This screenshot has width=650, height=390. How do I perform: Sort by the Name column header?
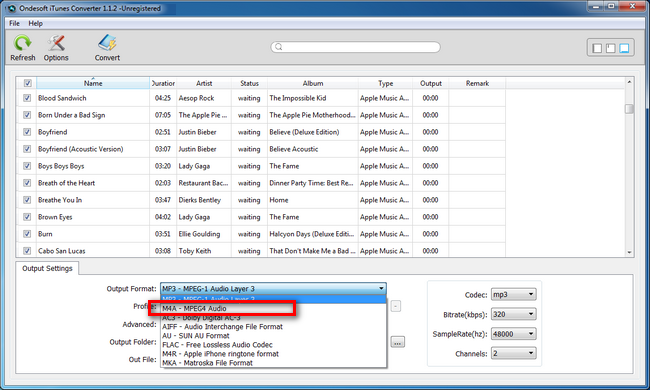93,83
